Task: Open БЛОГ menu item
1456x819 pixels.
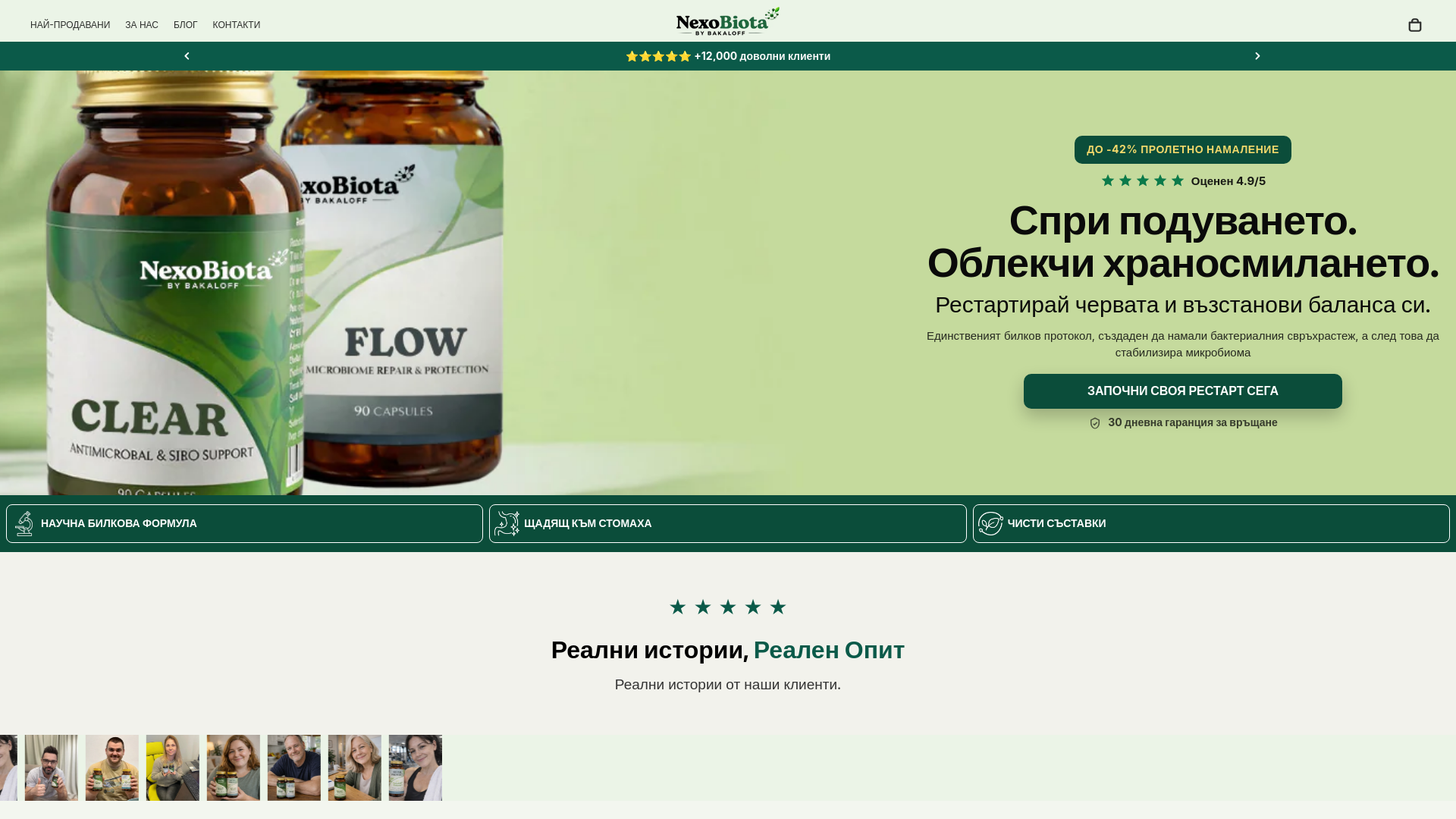Action: tap(185, 25)
